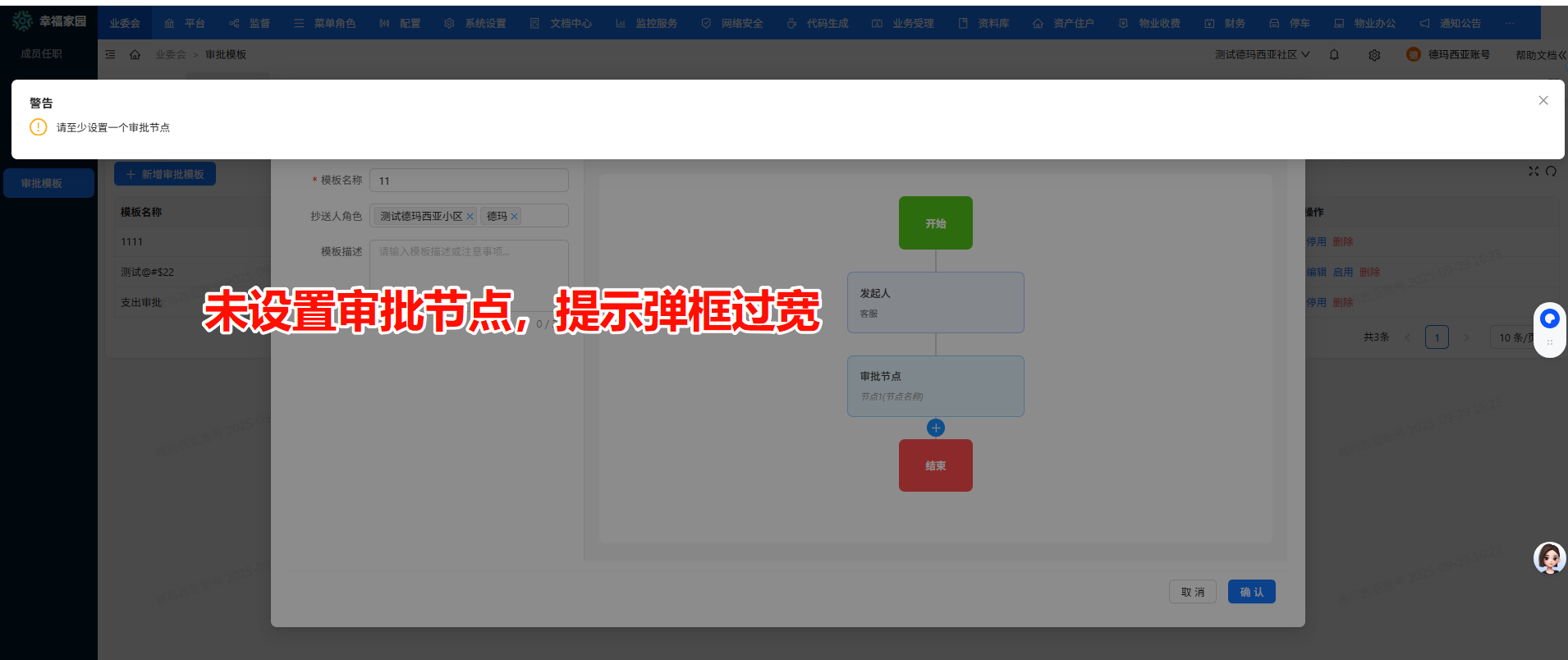The image size is (1568, 660).
Task: Click the 新增审批模板 button
Action: pos(165,174)
